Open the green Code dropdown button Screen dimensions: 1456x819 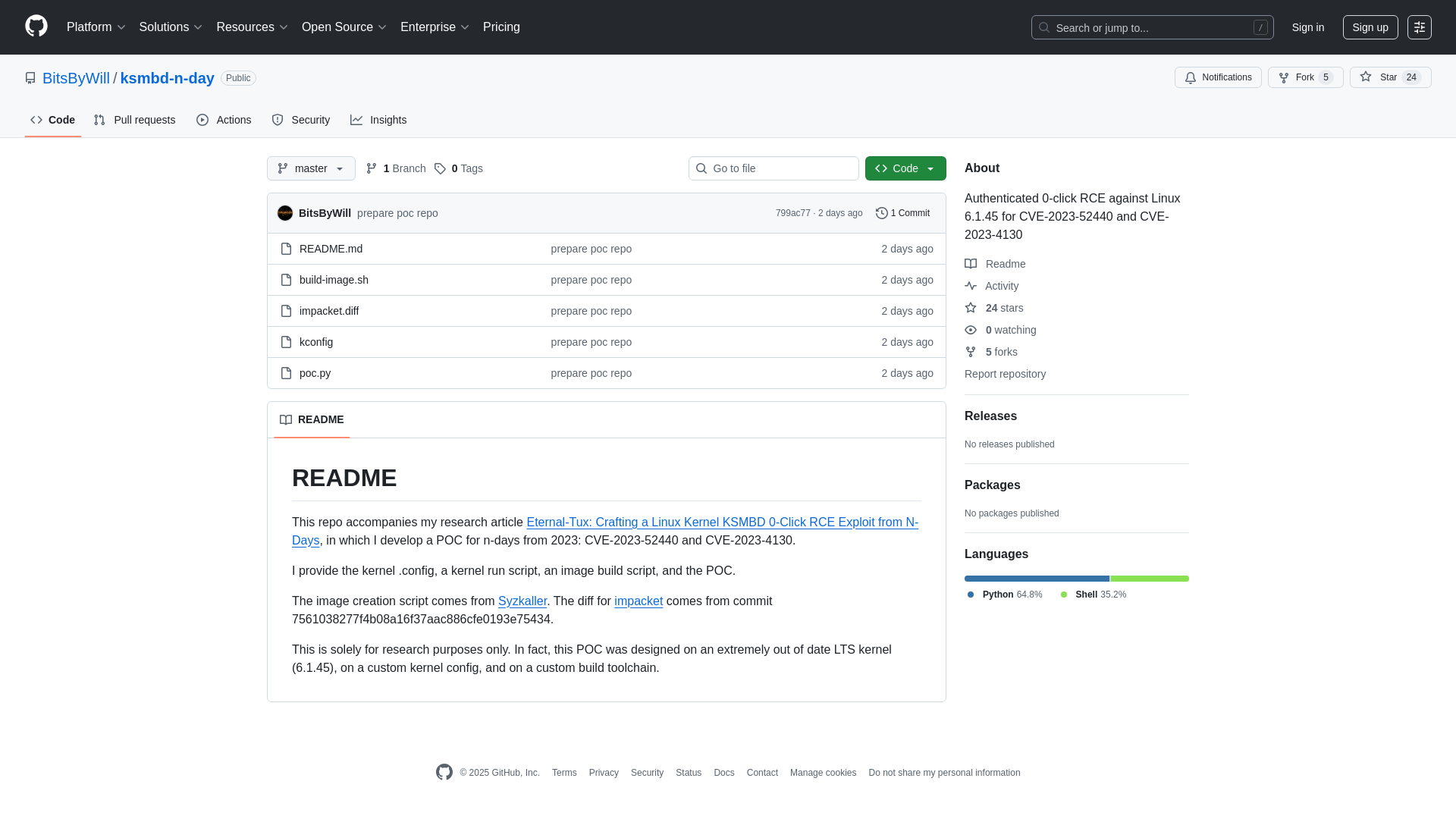coord(905,168)
